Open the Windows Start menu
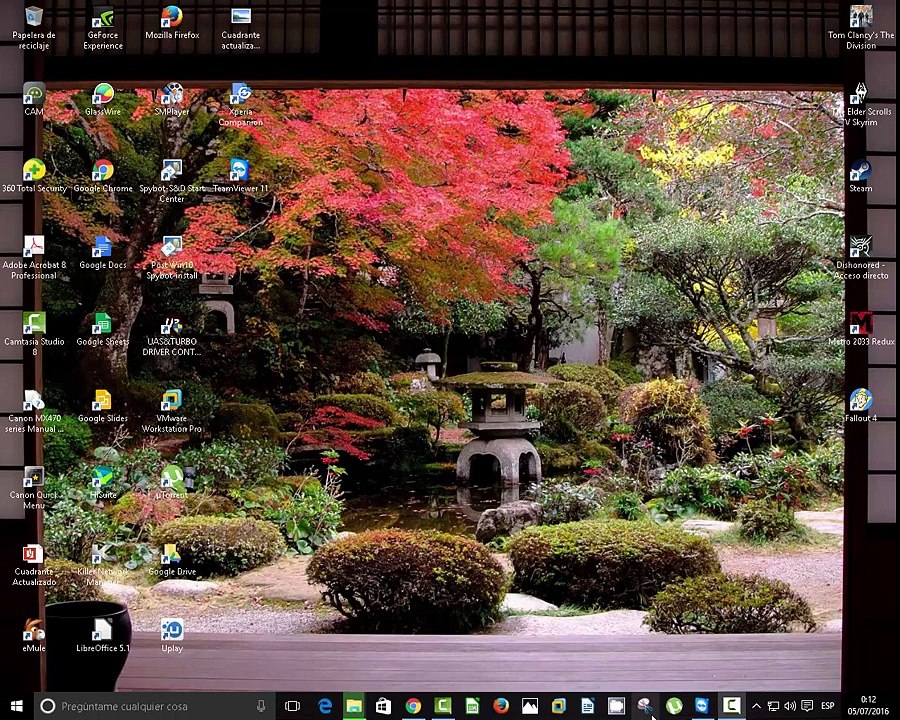 point(16,706)
